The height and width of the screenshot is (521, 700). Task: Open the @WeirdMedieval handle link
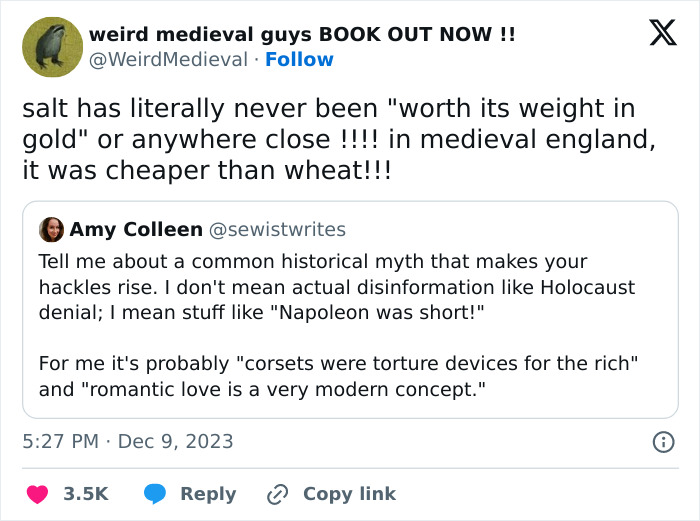click(168, 59)
